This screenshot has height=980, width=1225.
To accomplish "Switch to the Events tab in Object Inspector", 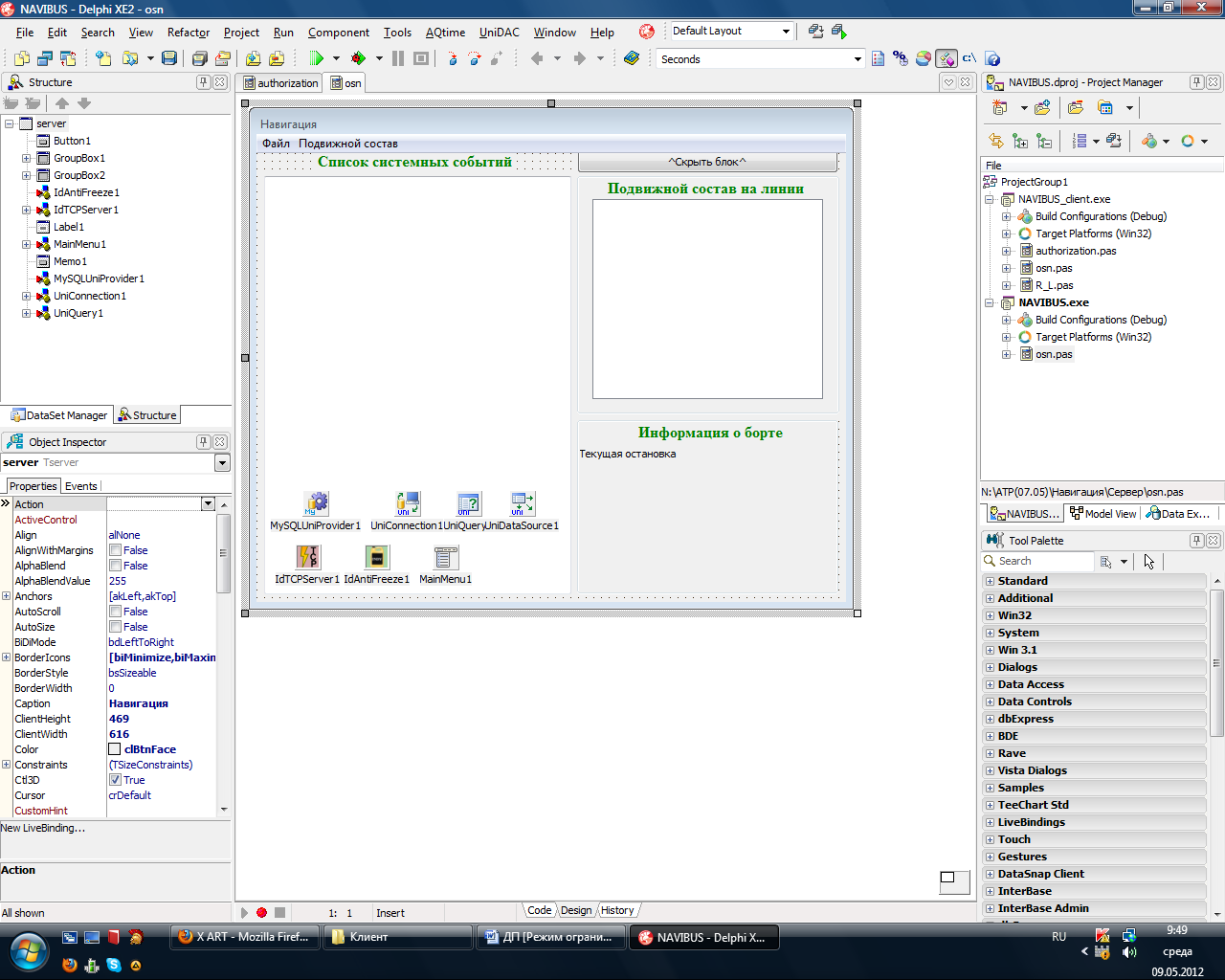I will 81,486.
